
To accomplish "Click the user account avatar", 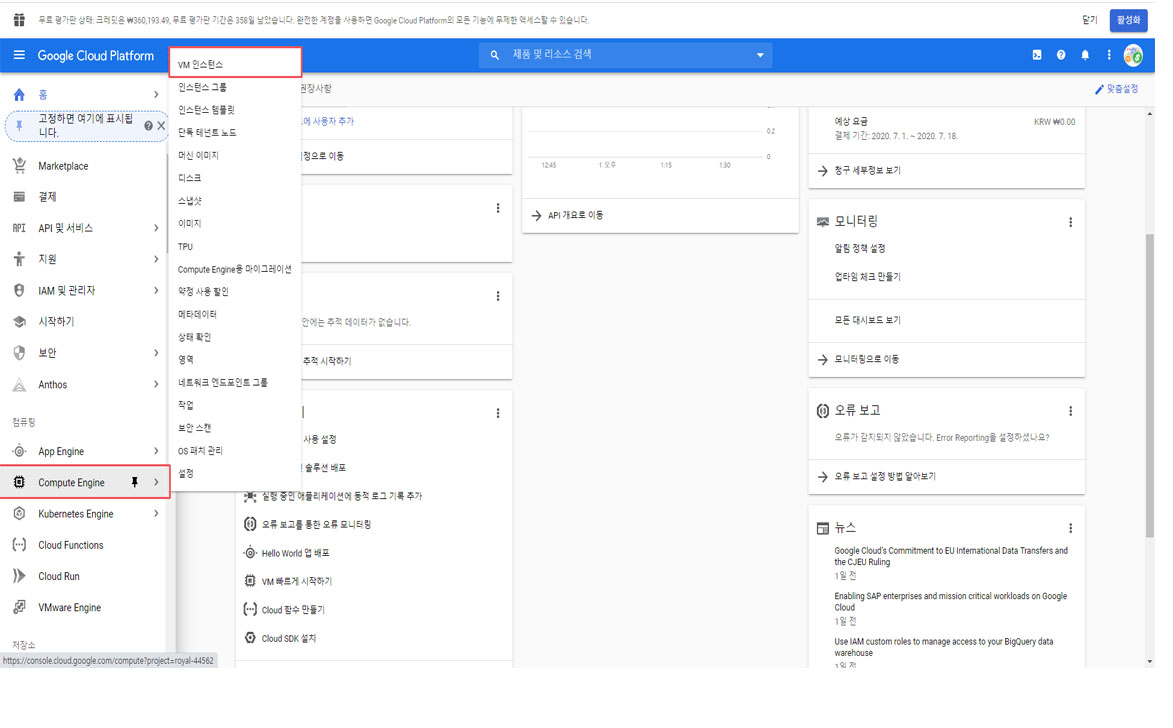I will click(1133, 55).
